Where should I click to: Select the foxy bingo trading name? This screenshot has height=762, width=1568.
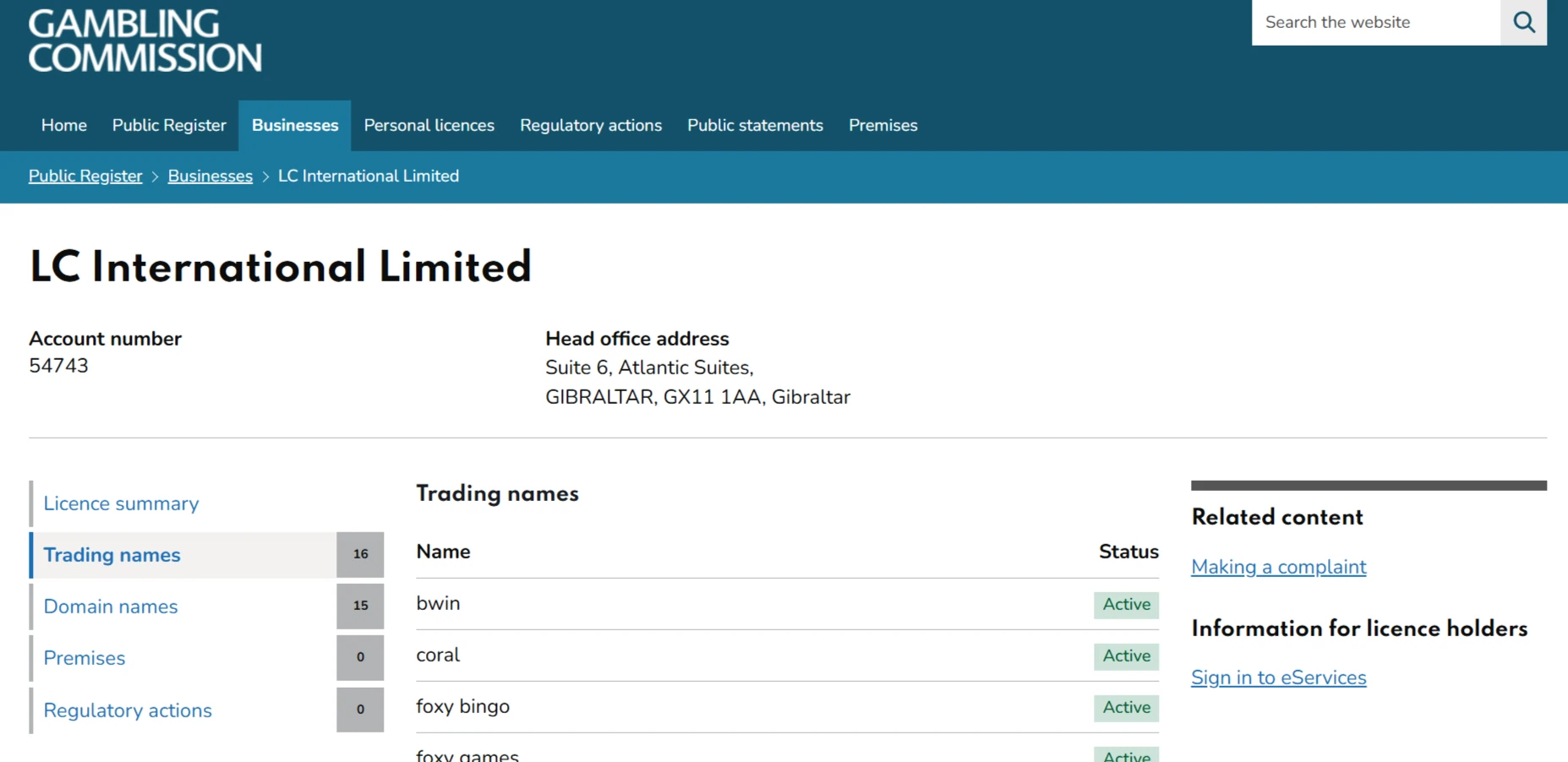point(462,706)
